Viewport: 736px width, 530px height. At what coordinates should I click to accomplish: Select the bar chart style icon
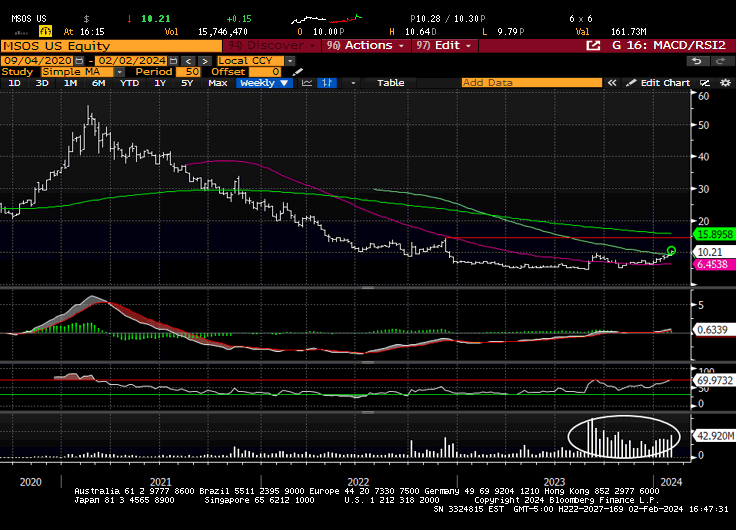pos(327,83)
